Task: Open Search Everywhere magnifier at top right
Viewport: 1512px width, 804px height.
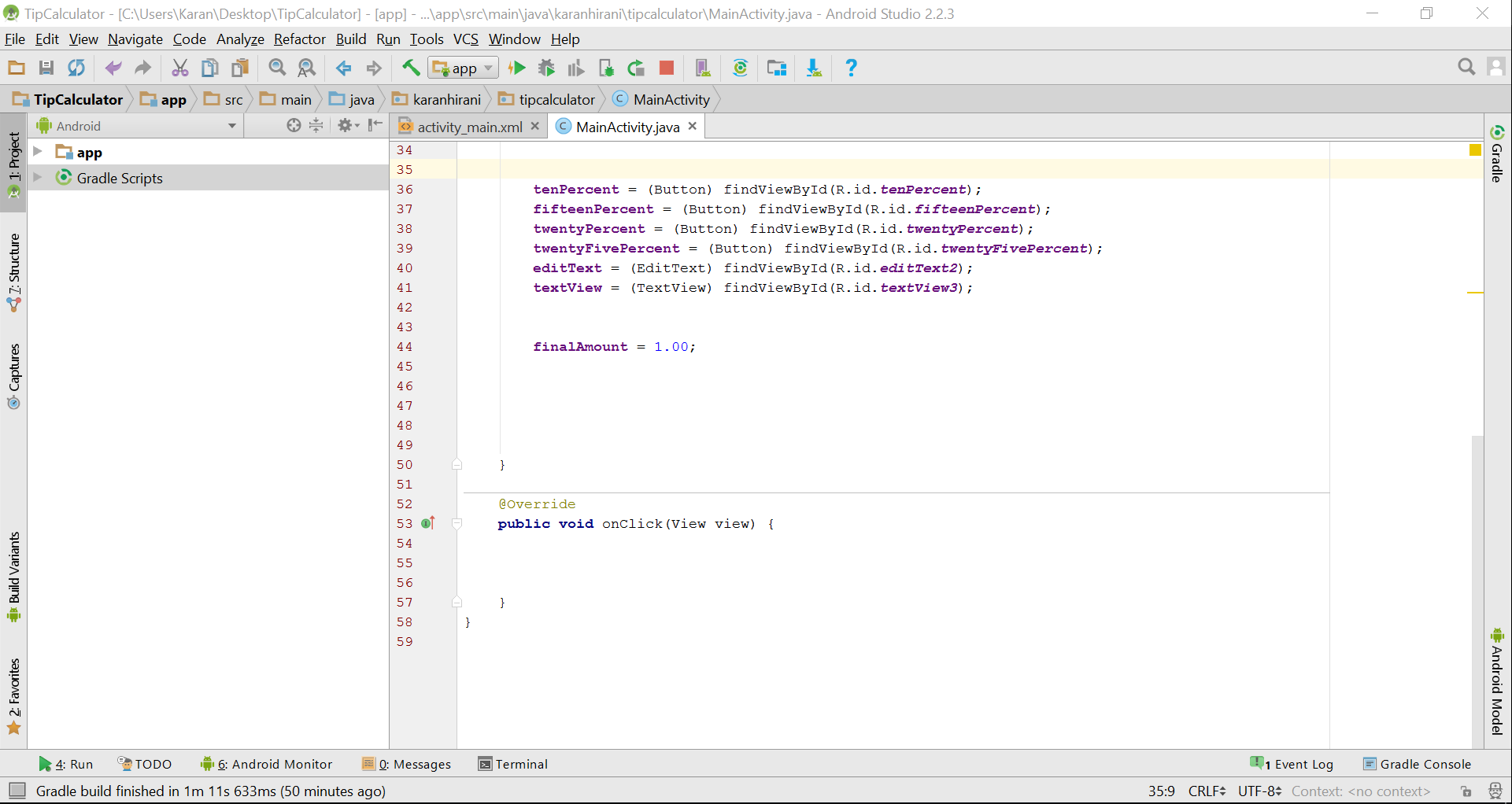Action: [1466, 68]
